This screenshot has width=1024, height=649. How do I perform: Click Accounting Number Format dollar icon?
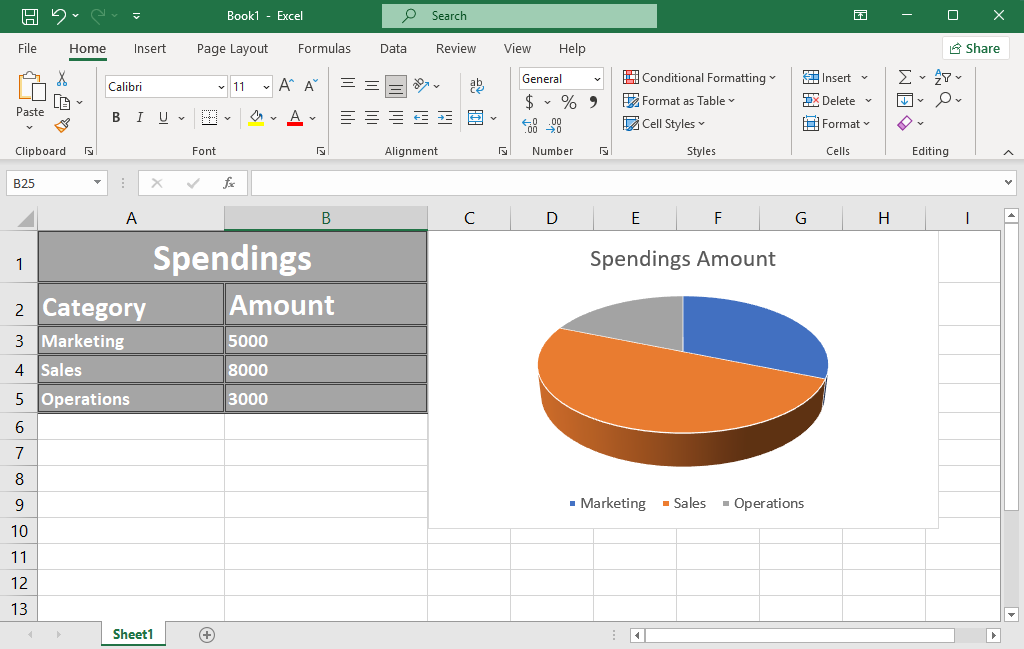pyautogui.click(x=530, y=102)
